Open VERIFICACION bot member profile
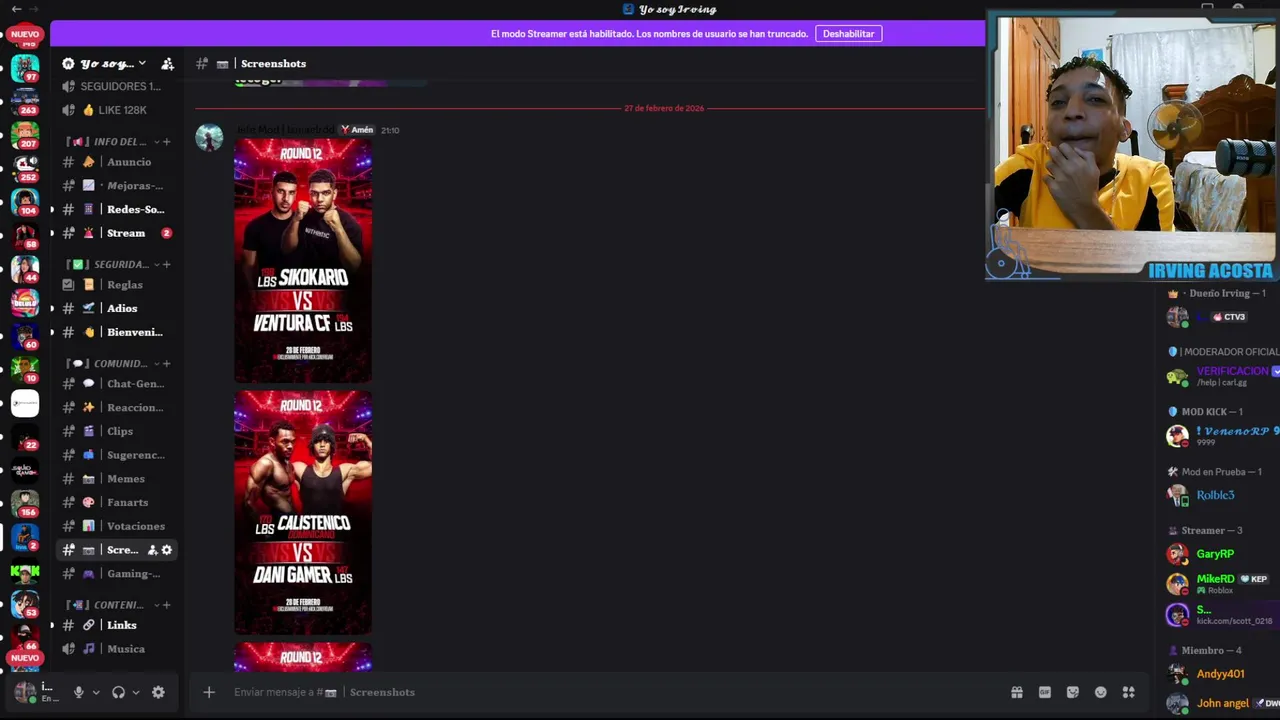The height and width of the screenshot is (720, 1280). click(x=1222, y=376)
